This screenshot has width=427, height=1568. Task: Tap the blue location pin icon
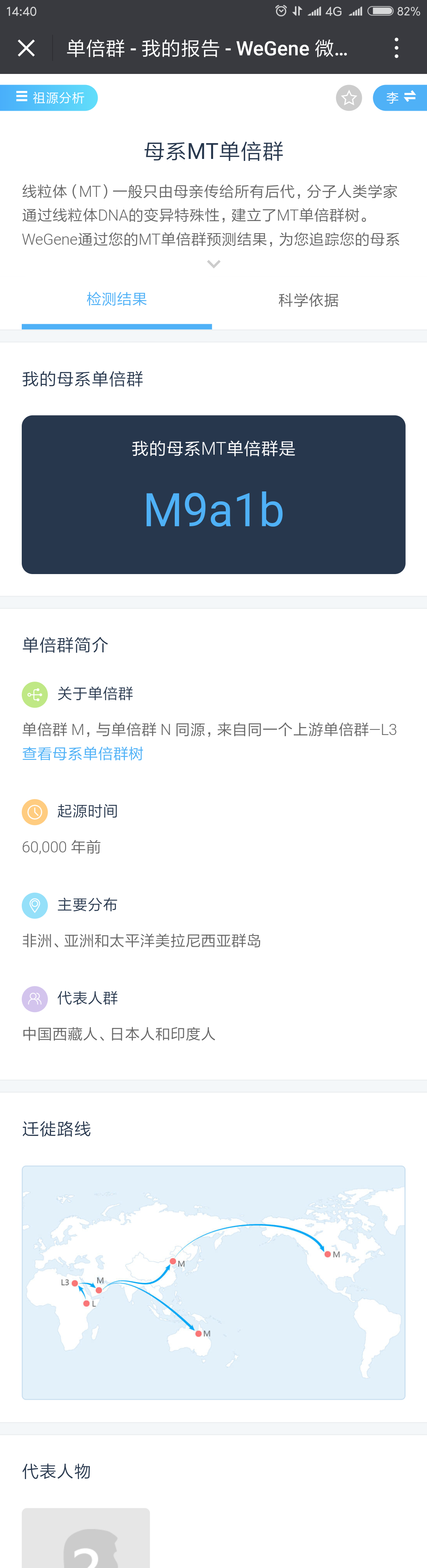click(x=35, y=905)
